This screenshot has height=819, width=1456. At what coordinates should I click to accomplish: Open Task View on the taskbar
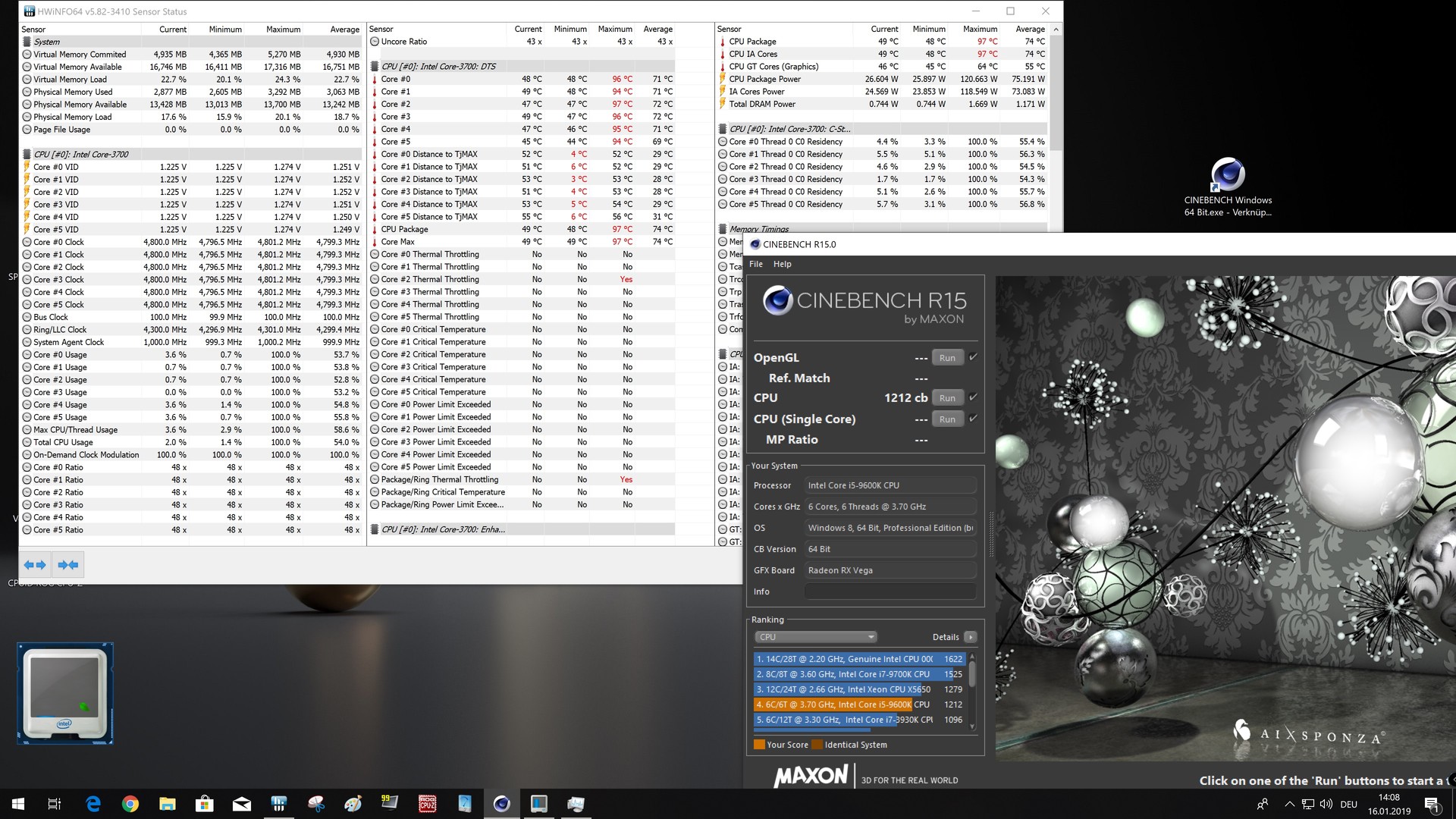pos(55,804)
